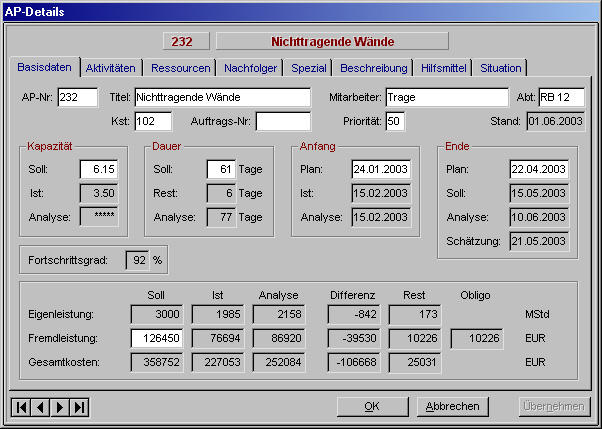The image size is (602, 429).
Task: Show the Beschreibung tab
Action: [374, 68]
